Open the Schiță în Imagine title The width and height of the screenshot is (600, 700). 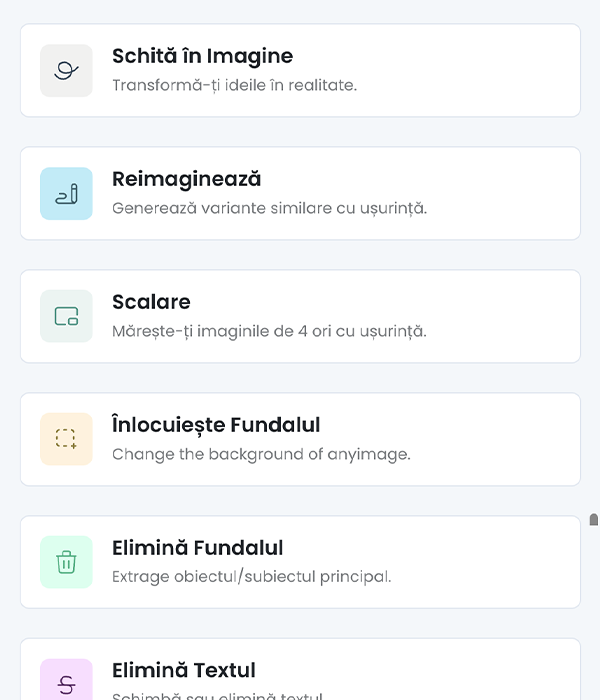coord(202,56)
